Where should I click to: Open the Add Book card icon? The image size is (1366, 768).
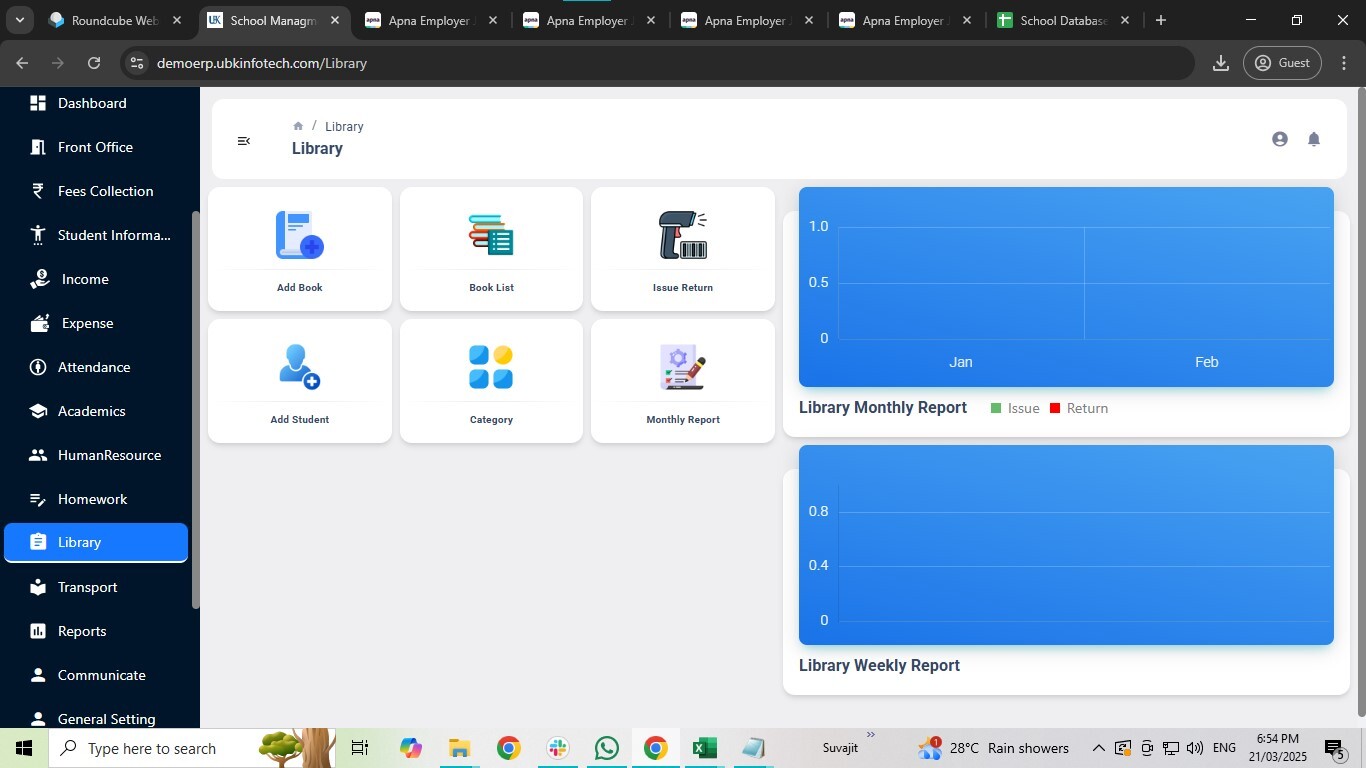(x=300, y=235)
